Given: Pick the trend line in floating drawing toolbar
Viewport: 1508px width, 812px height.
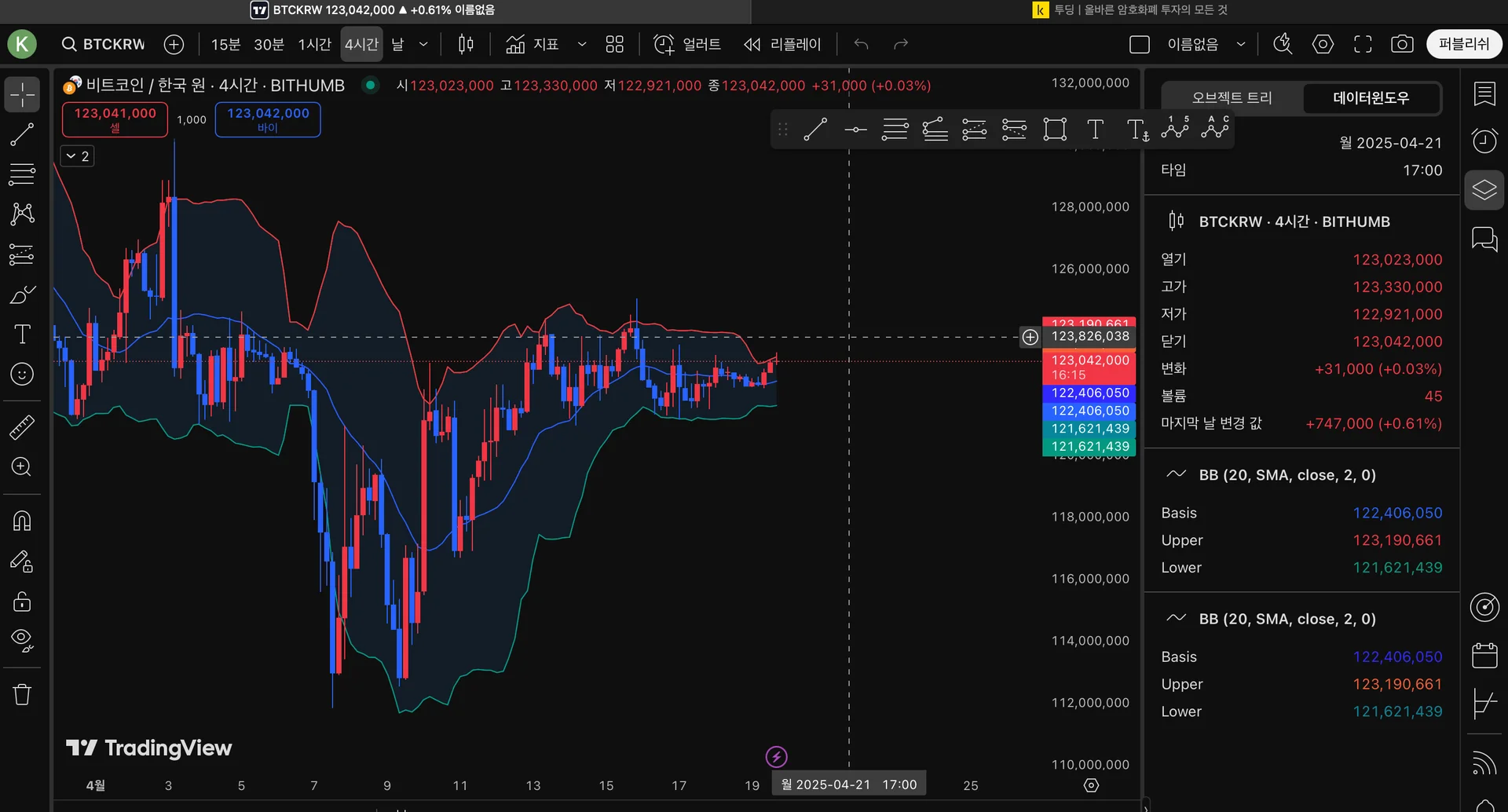Looking at the screenshot, I should coord(815,130).
